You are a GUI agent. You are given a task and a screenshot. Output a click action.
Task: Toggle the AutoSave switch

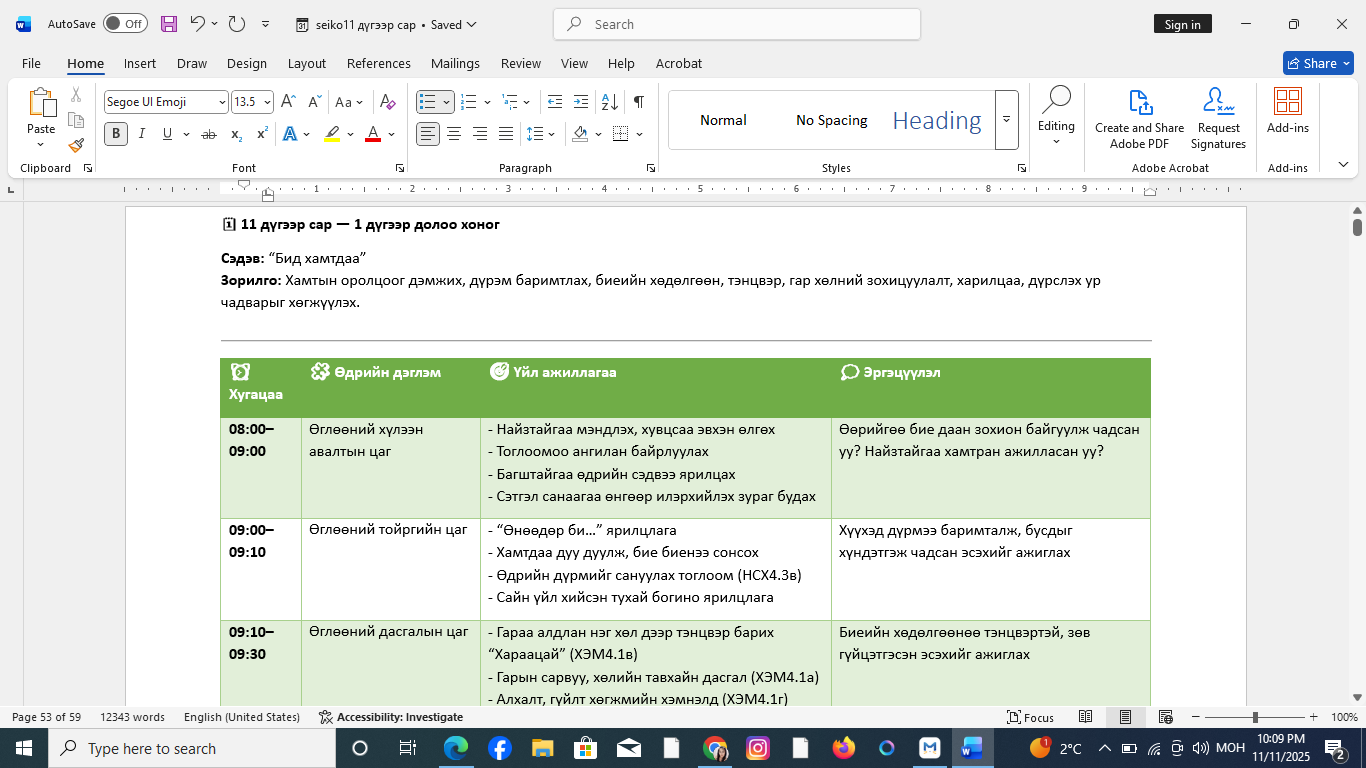click(x=125, y=24)
